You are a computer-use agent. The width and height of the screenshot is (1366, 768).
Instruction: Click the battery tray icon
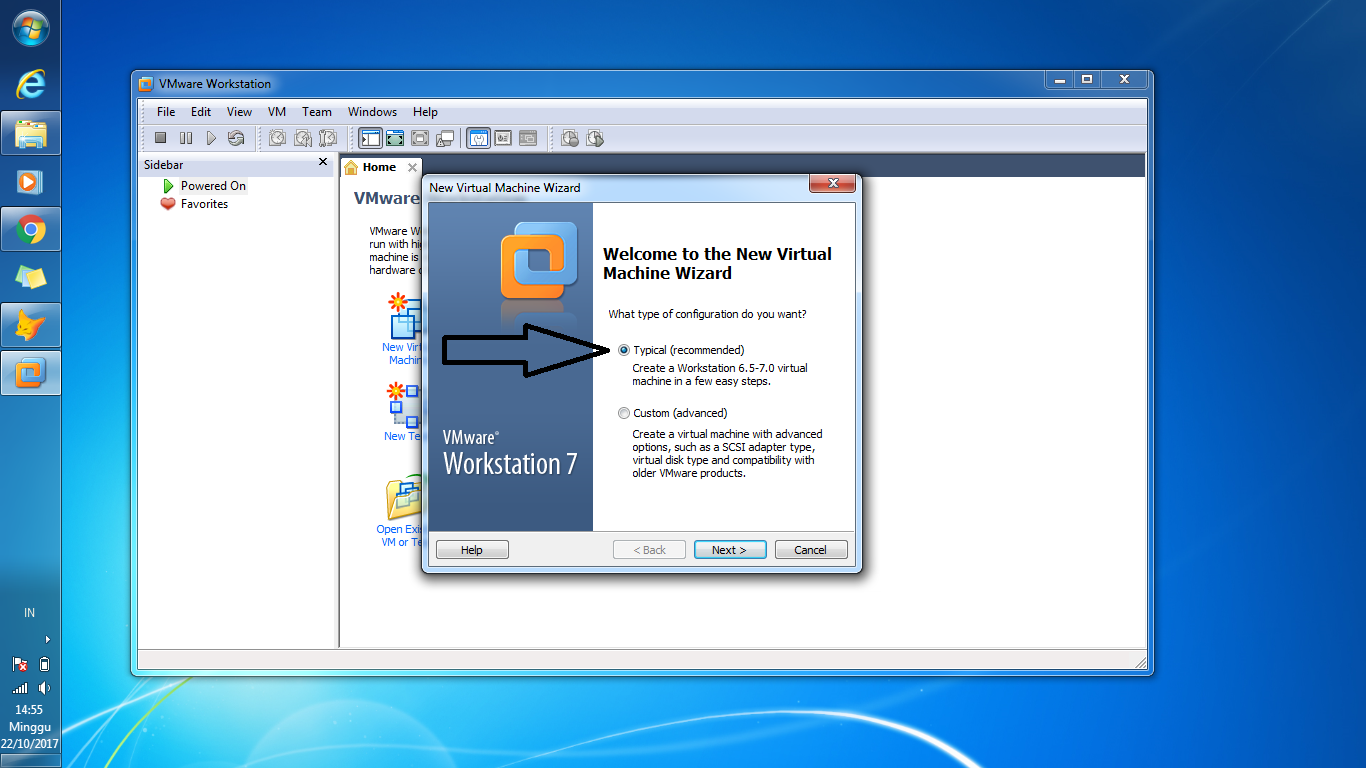(x=44, y=664)
